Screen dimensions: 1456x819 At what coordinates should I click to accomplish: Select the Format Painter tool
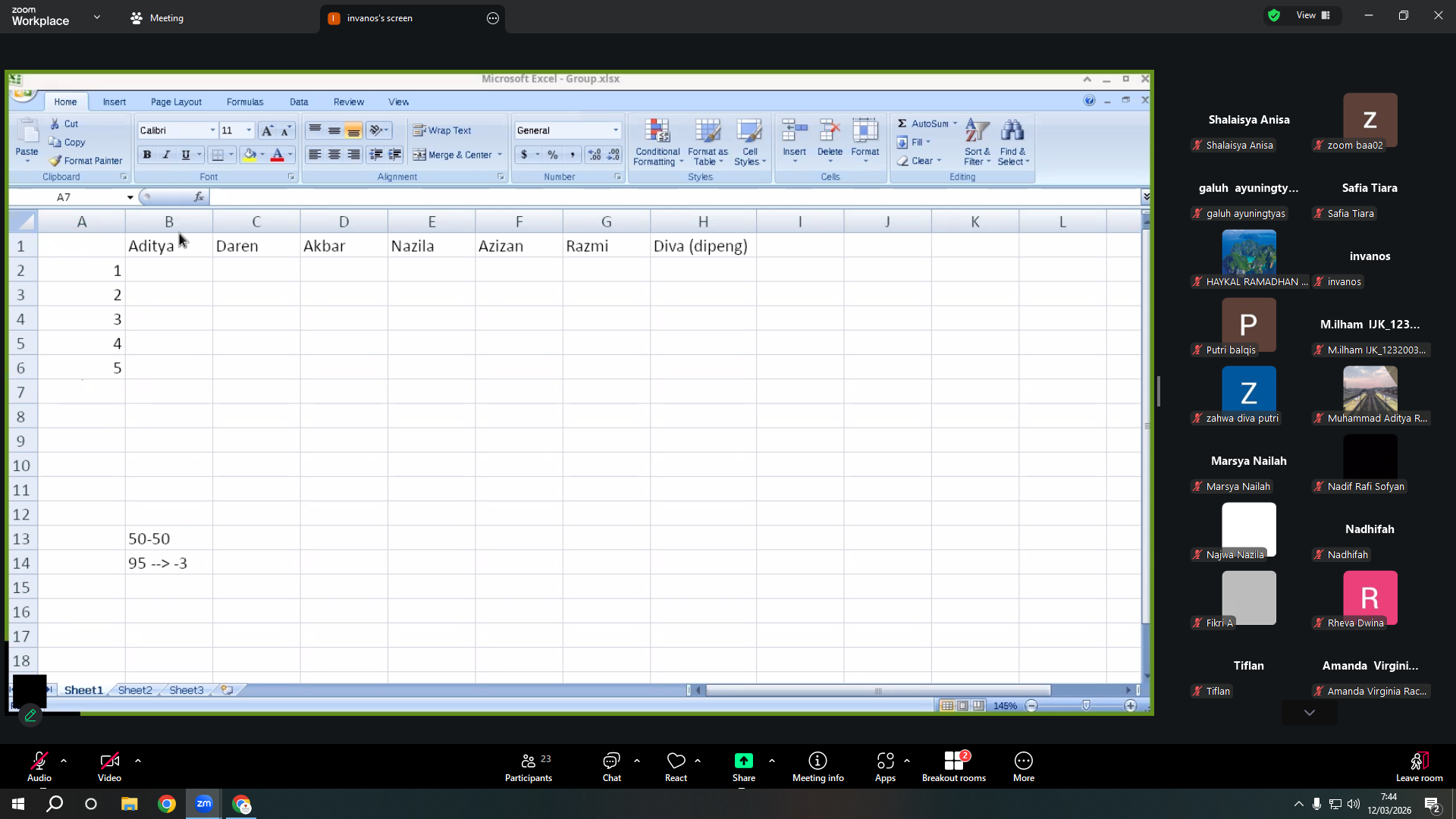click(86, 161)
